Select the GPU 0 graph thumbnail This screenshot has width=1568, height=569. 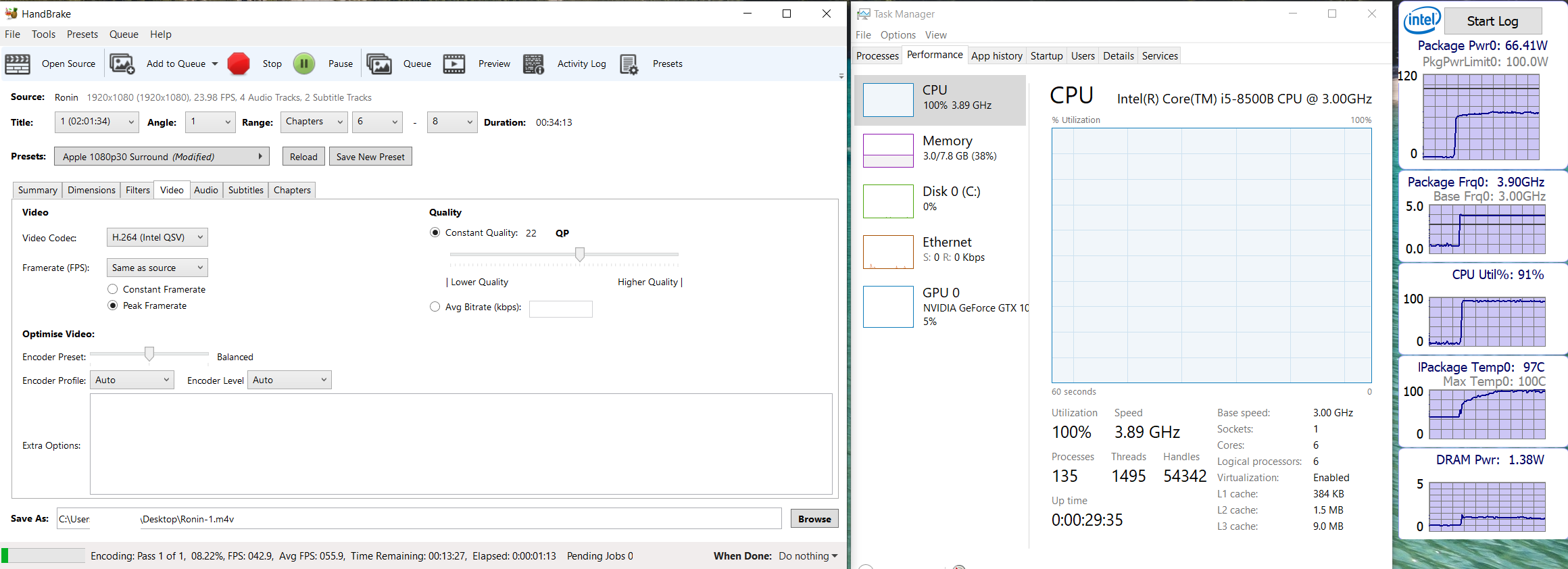(x=888, y=307)
